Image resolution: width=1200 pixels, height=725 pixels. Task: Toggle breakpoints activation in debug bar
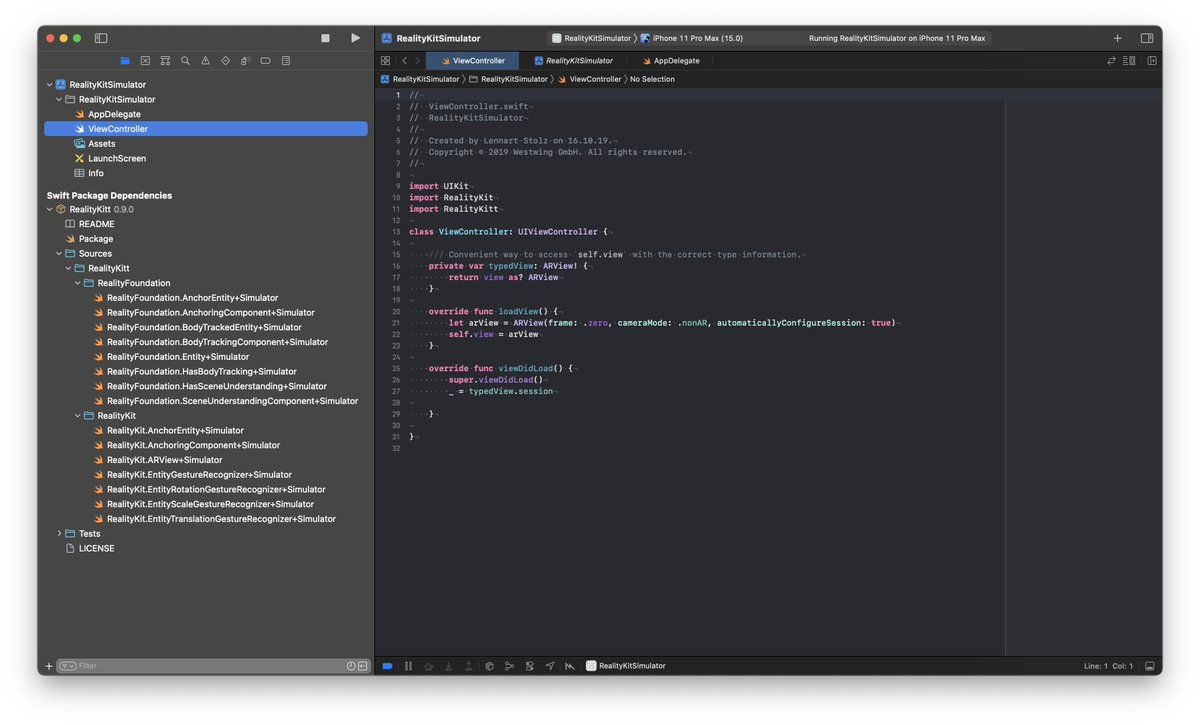pos(387,666)
